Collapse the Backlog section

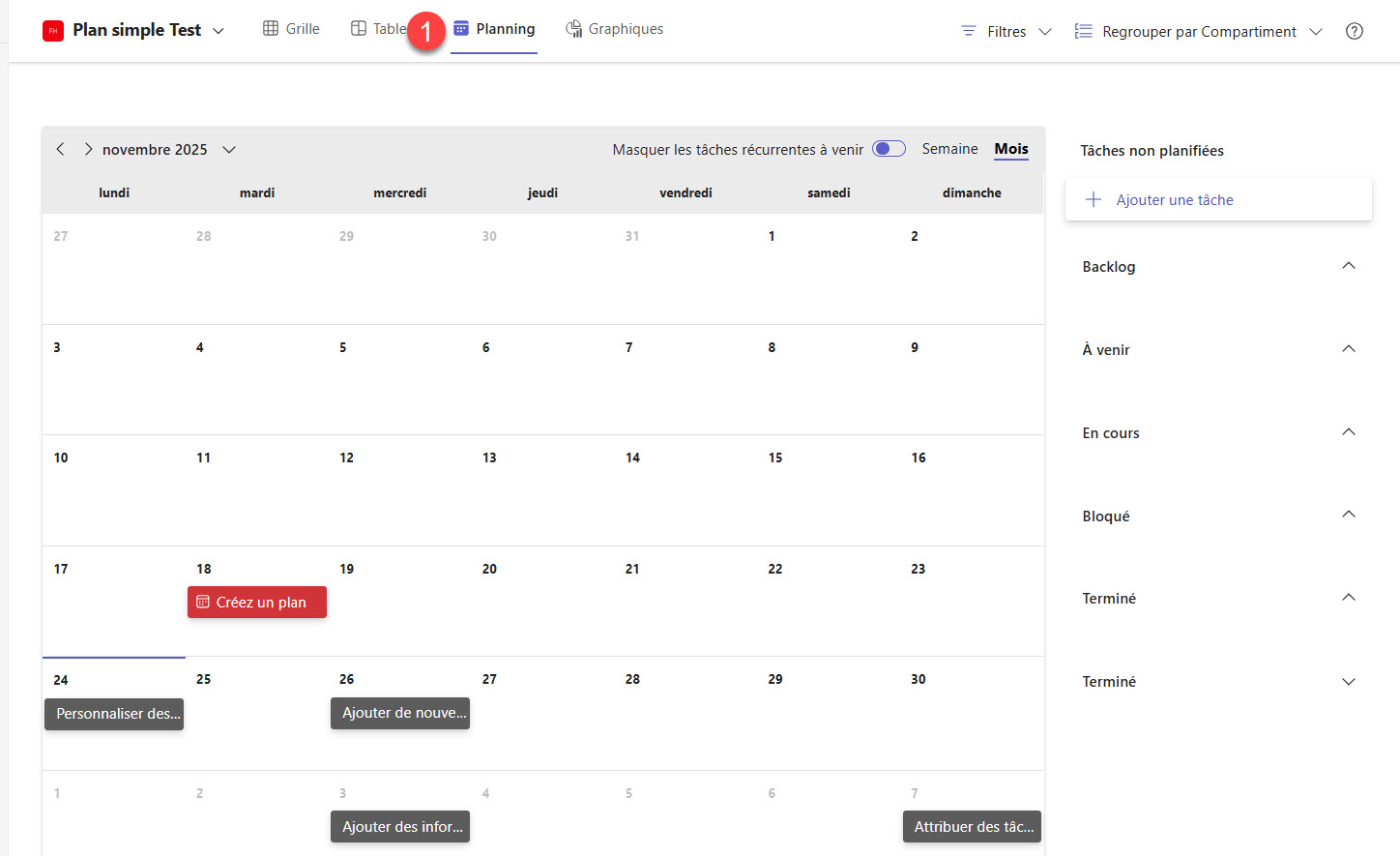tap(1349, 266)
